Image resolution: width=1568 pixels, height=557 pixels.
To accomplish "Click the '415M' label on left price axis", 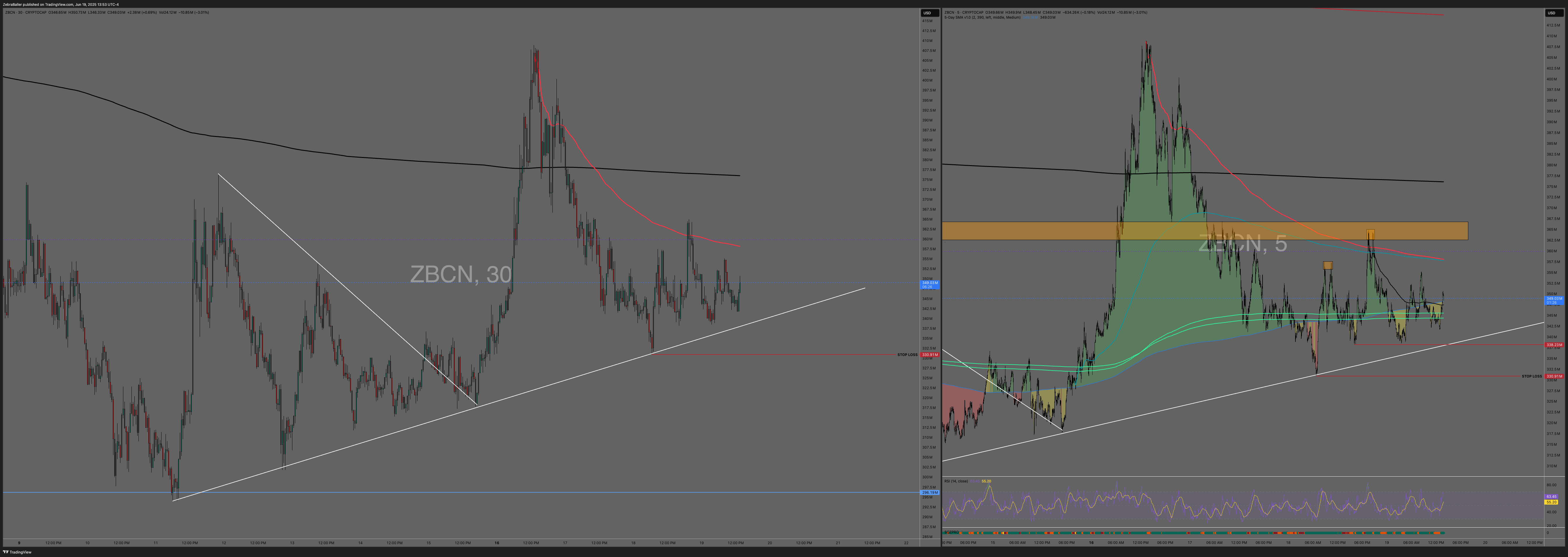I will (x=928, y=21).
